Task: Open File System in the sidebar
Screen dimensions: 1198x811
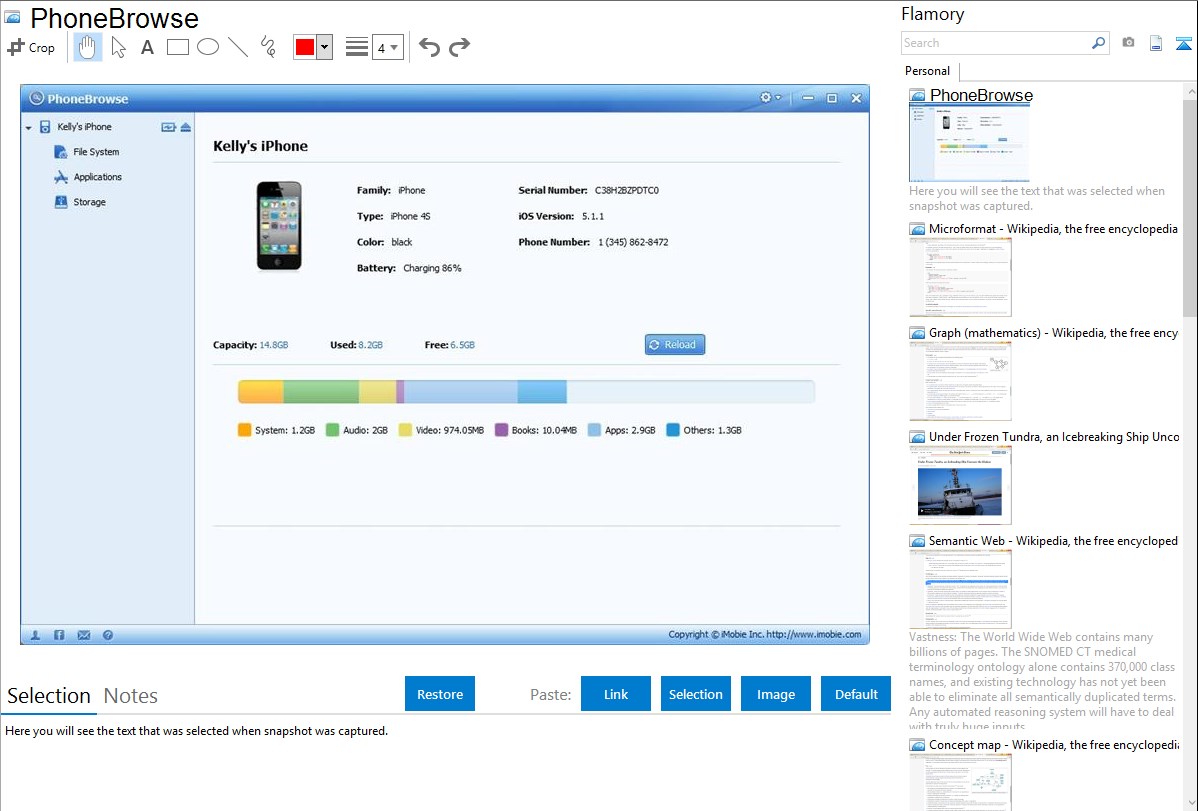Action: [96, 152]
